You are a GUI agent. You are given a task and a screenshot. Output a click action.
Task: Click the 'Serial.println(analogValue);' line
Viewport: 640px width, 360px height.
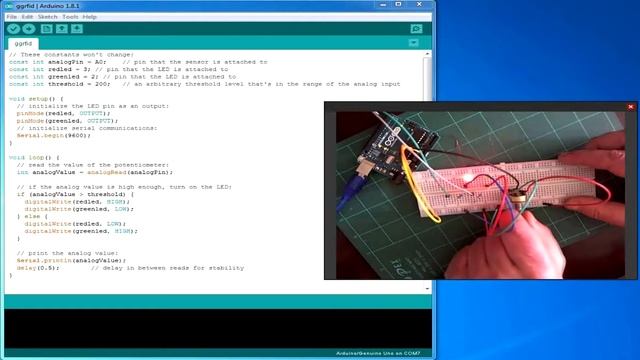point(71,260)
